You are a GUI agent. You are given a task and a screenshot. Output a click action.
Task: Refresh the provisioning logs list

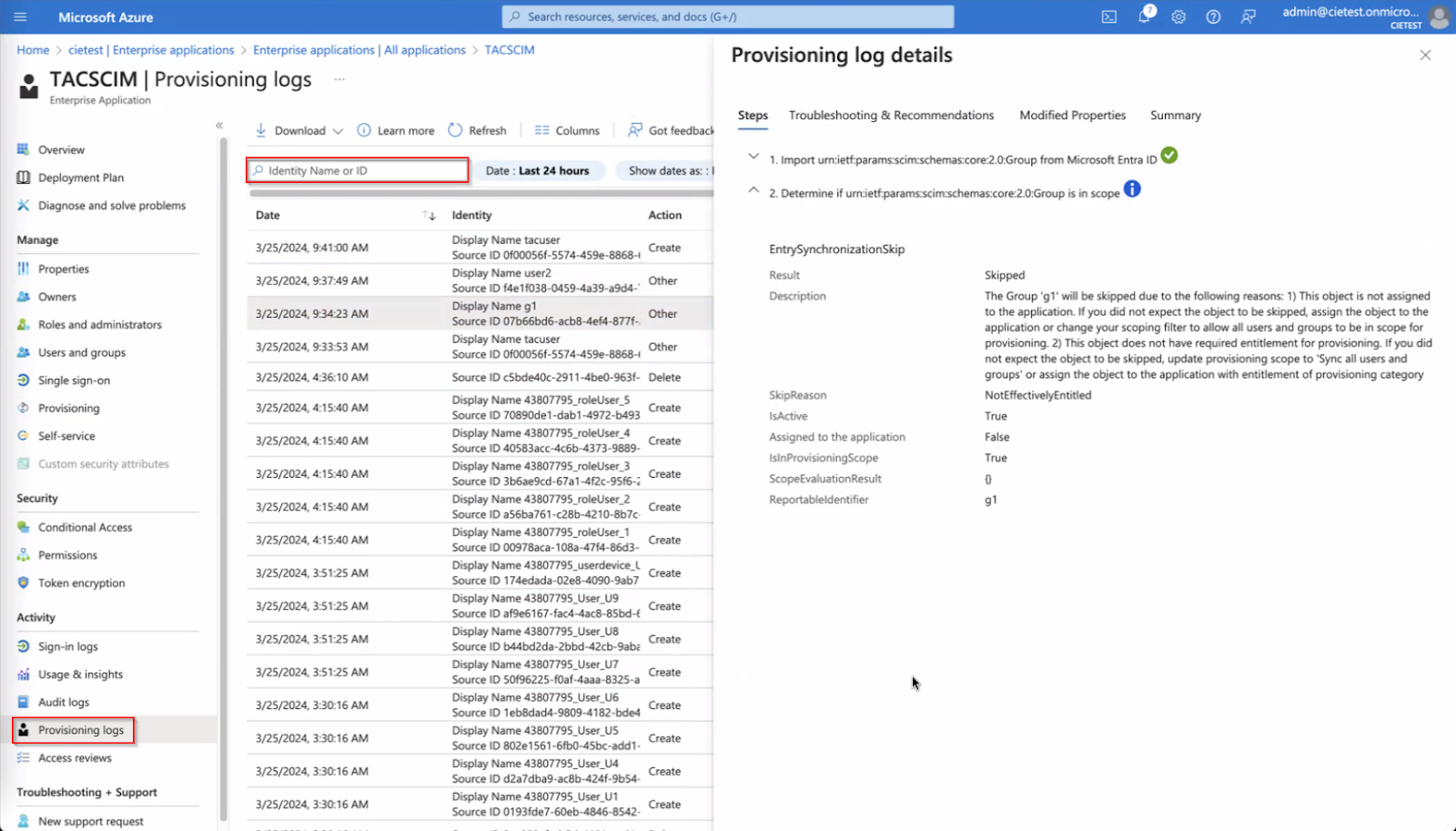(x=478, y=129)
